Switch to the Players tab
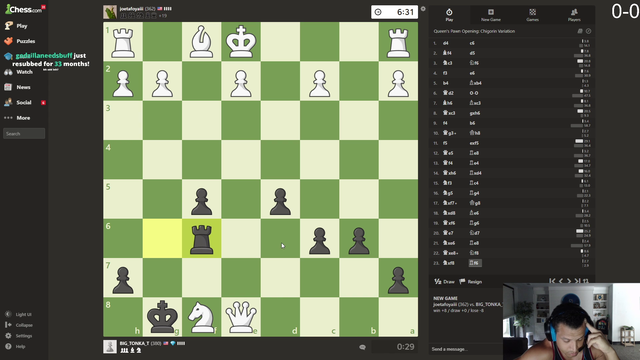640x360 pixels. coord(574,15)
